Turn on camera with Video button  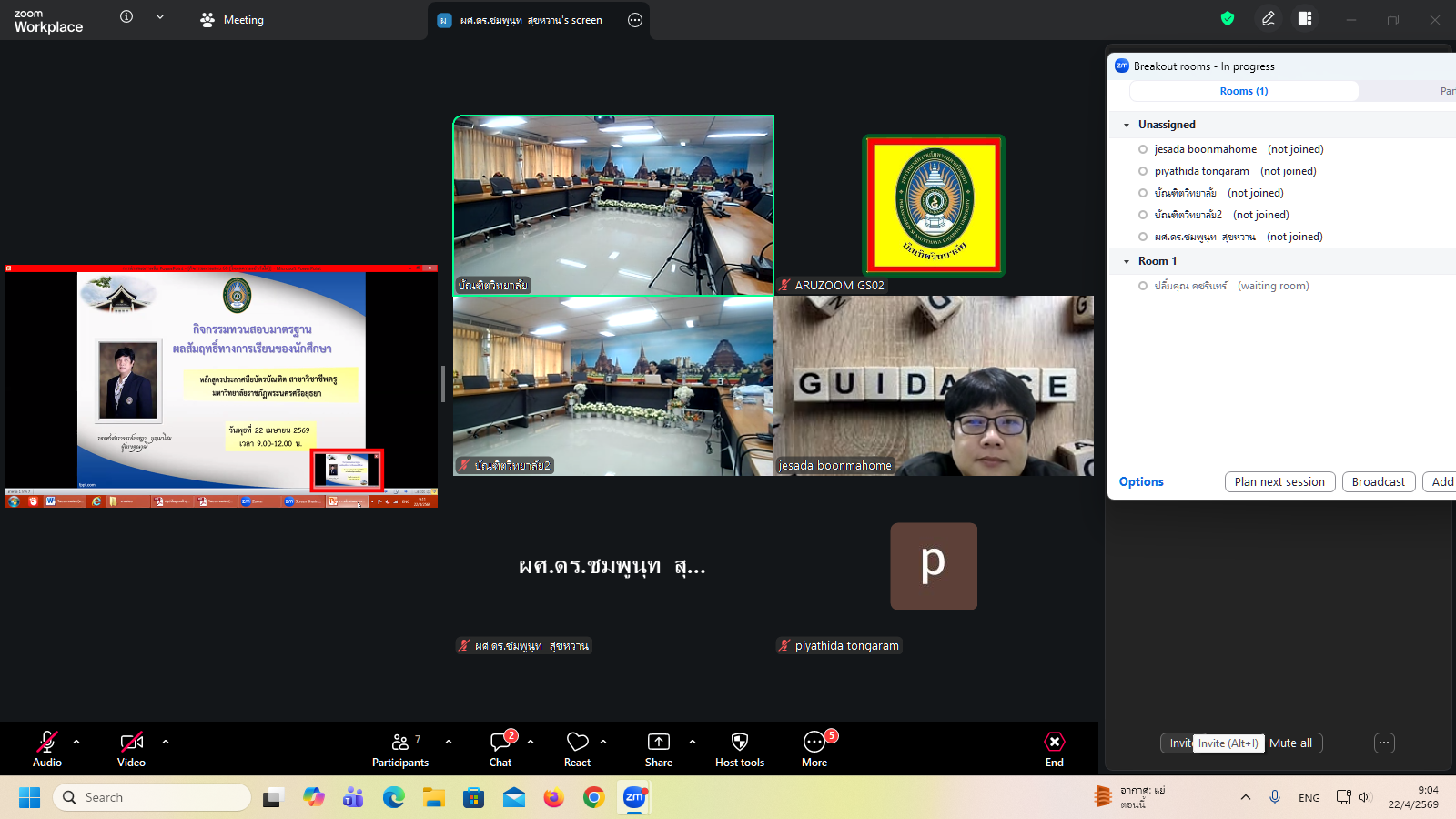(131, 743)
